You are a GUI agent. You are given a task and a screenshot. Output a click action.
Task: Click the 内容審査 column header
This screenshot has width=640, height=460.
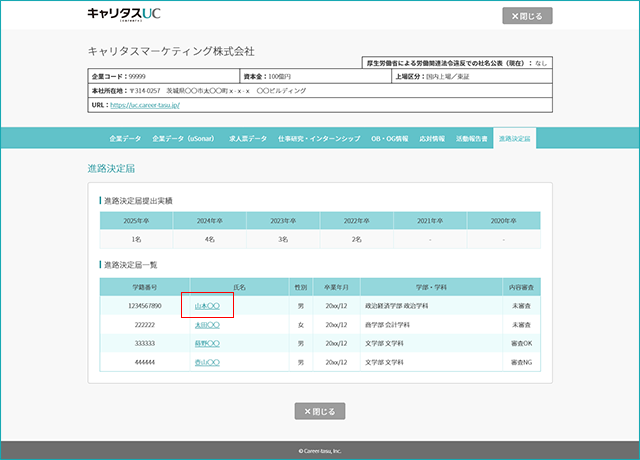click(521, 287)
